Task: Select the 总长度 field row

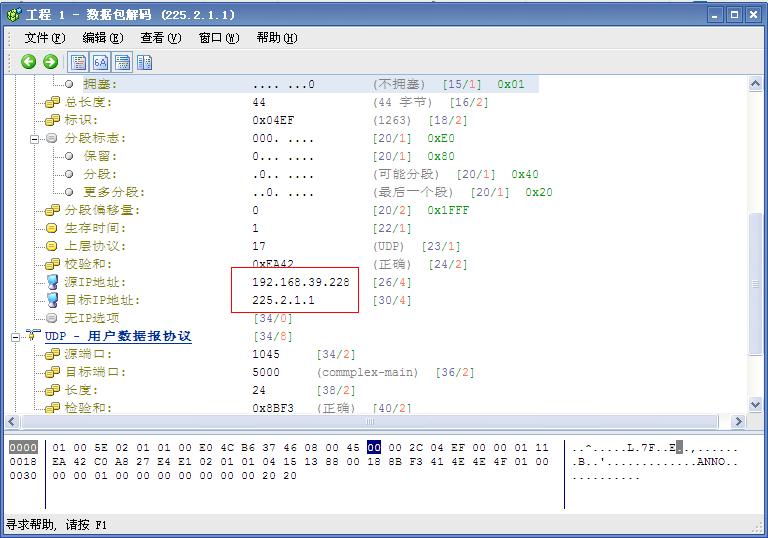Action: pyautogui.click(x=276, y=102)
